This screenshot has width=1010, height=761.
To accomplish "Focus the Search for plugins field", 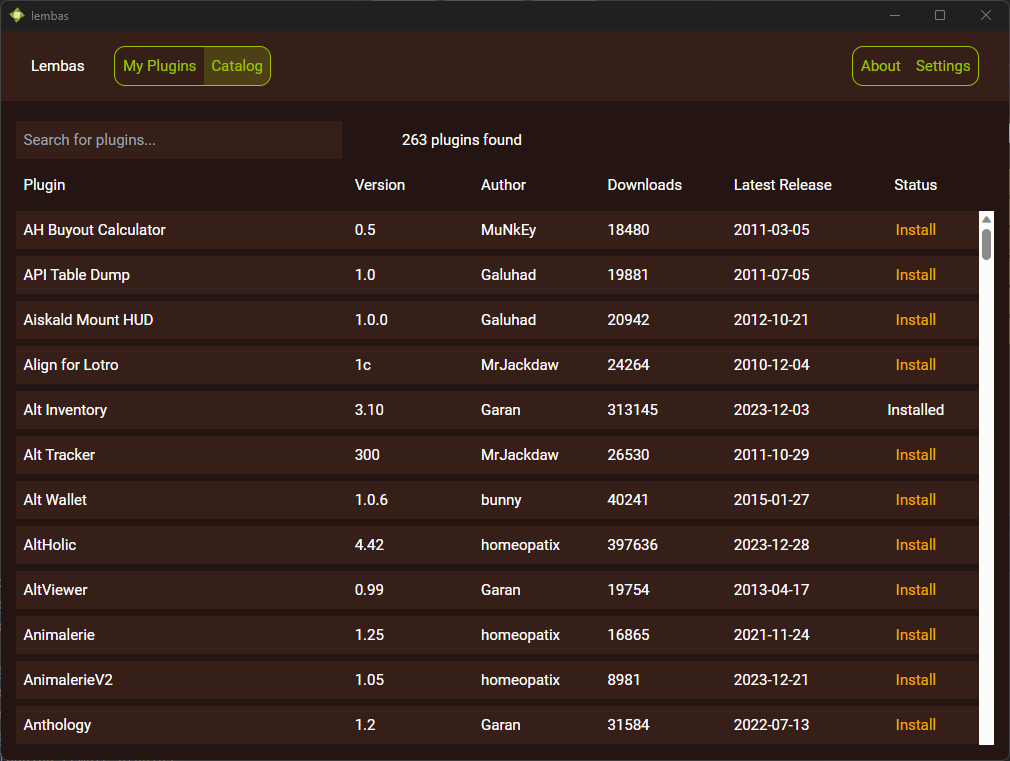I will (179, 140).
